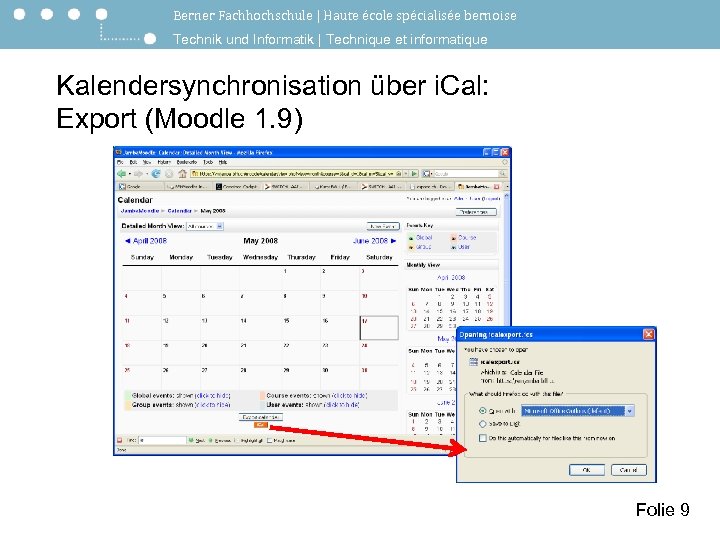Click the yellow Group events color swatch
This screenshot has width=720, height=540.
click(128, 405)
